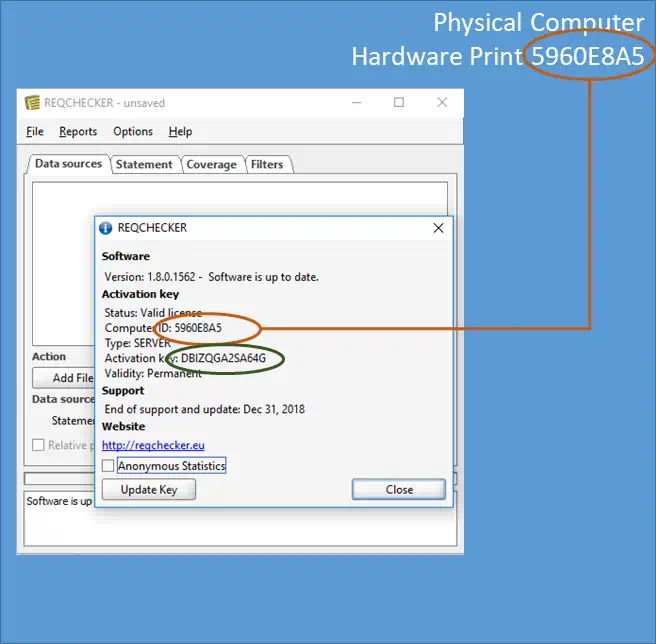Maximize the REQCHECKER main window
Viewport: 656px width, 644px height.
[399, 103]
